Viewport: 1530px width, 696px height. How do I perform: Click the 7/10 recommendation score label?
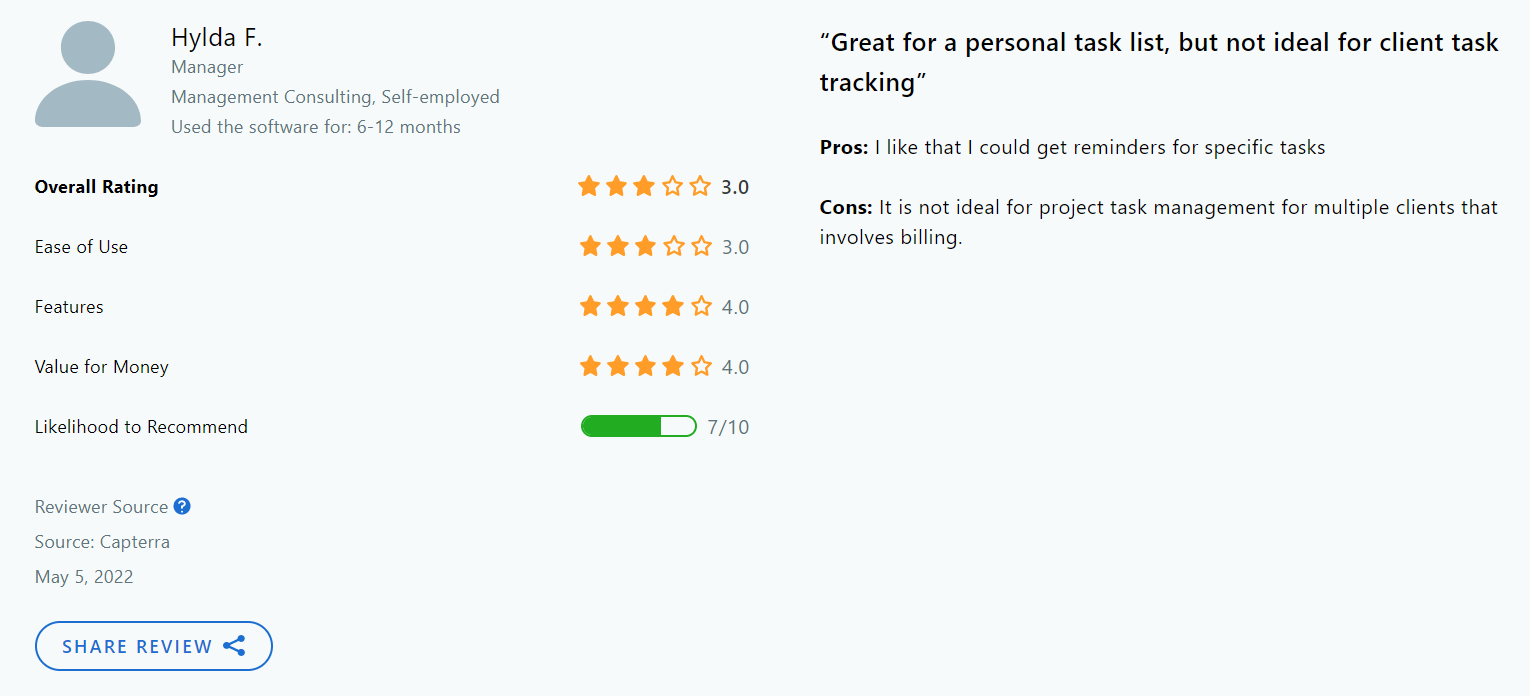point(729,426)
